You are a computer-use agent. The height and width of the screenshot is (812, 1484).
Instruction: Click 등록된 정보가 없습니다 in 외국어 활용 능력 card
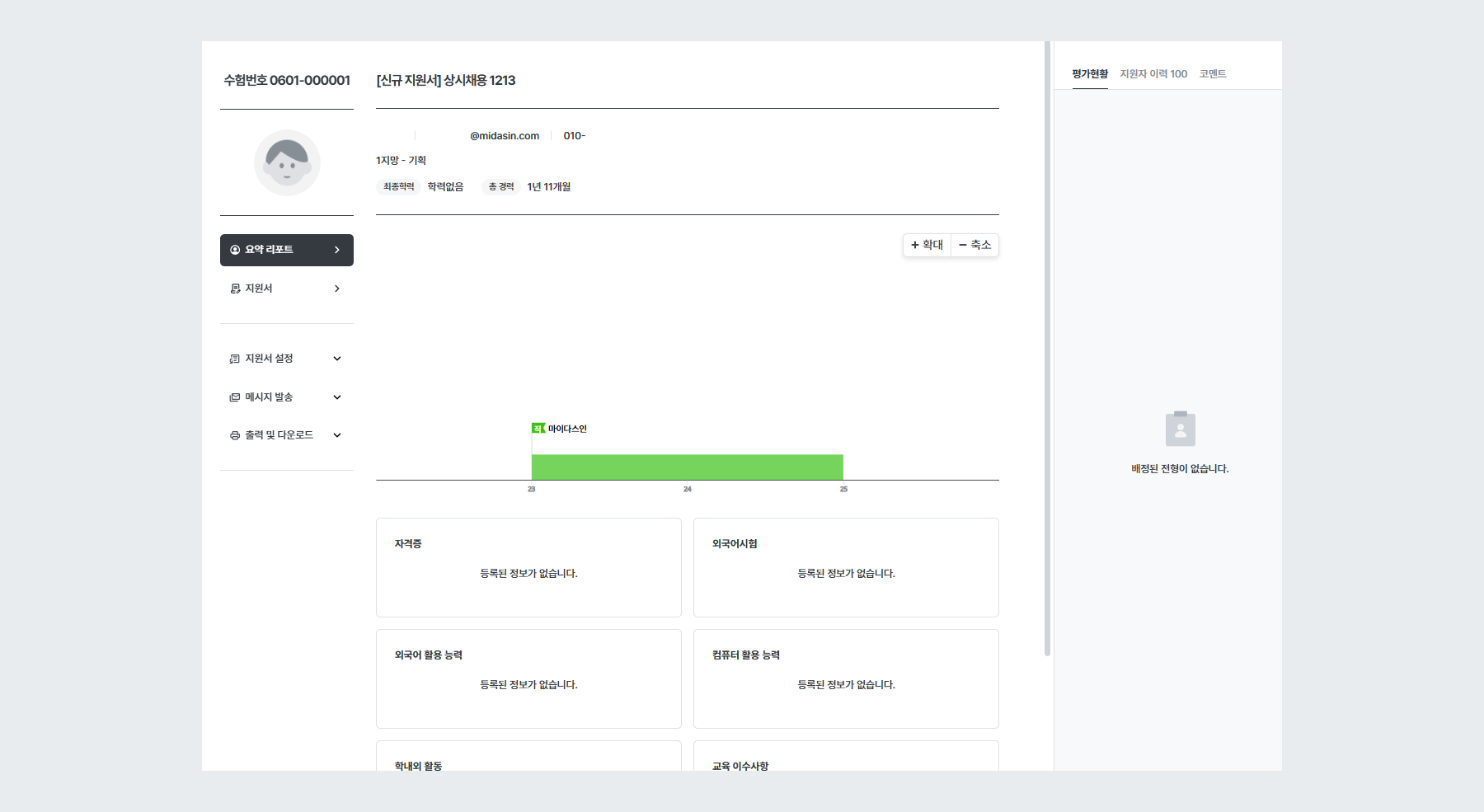click(x=529, y=685)
